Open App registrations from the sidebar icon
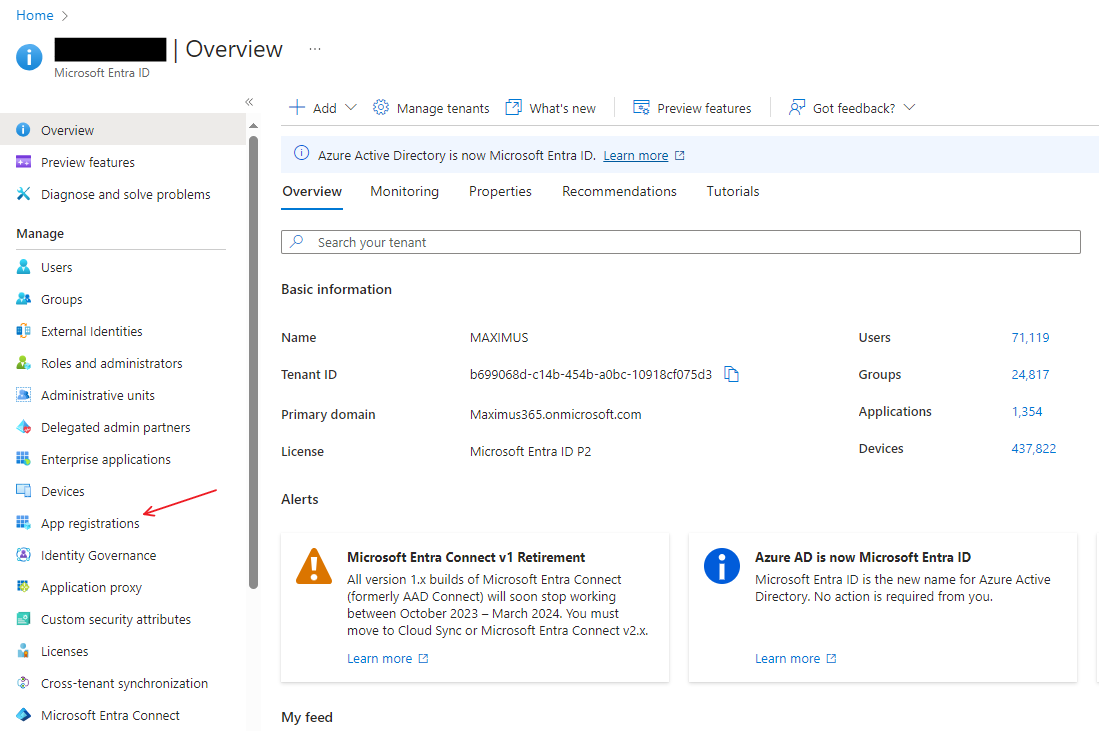1114x733 pixels. [23, 523]
